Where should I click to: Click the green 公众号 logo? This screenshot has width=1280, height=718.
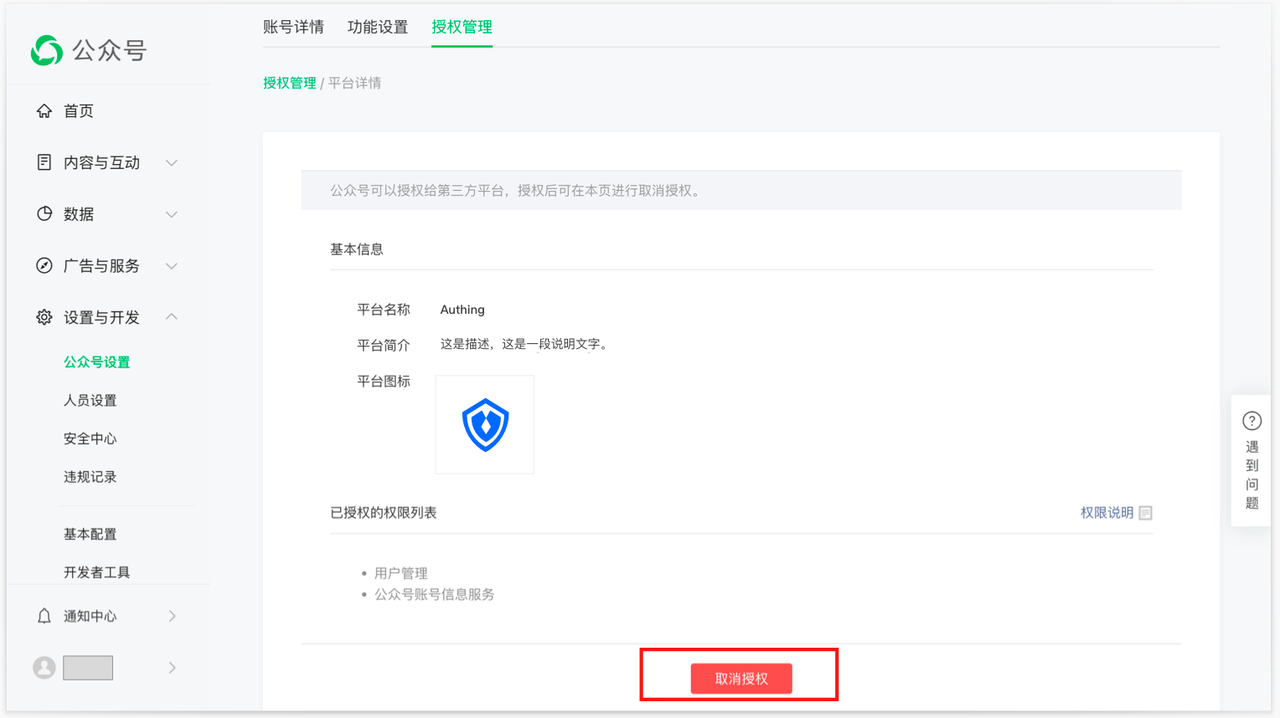tap(46, 50)
